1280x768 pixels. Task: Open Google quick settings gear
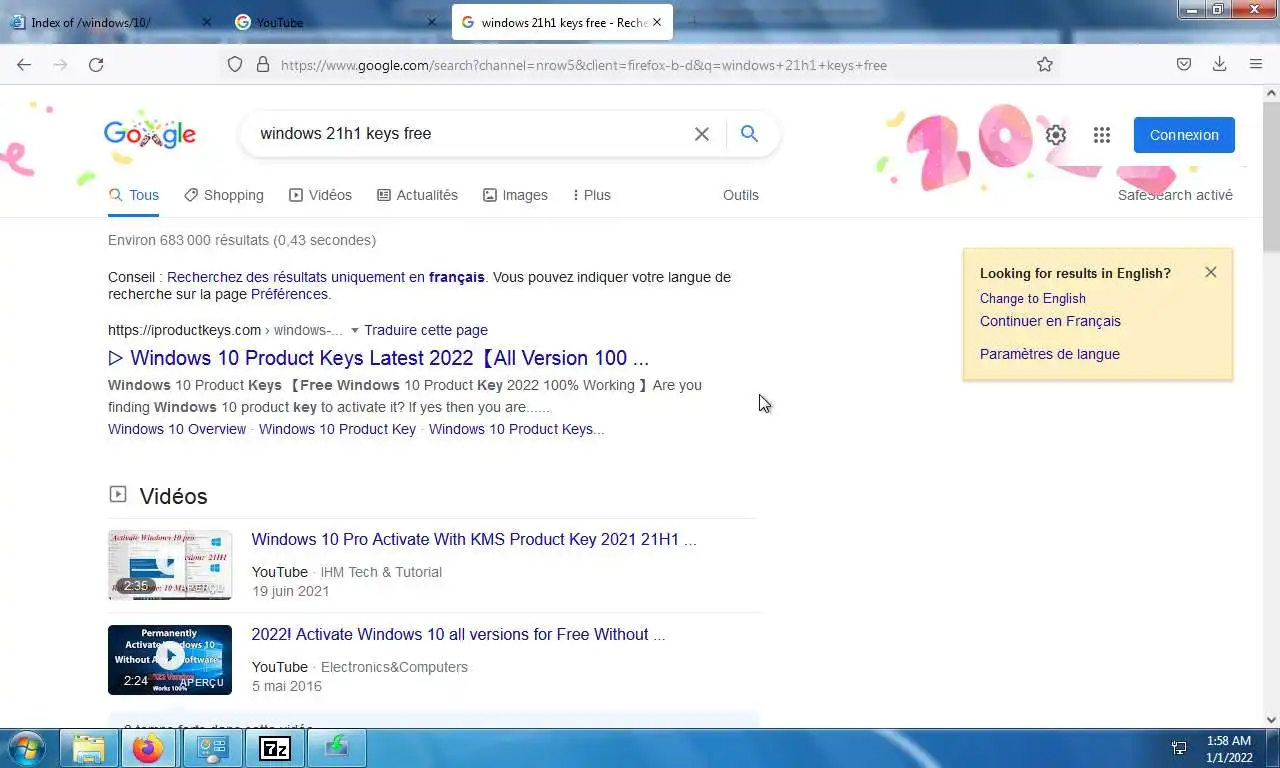[x=1056, y=135]
